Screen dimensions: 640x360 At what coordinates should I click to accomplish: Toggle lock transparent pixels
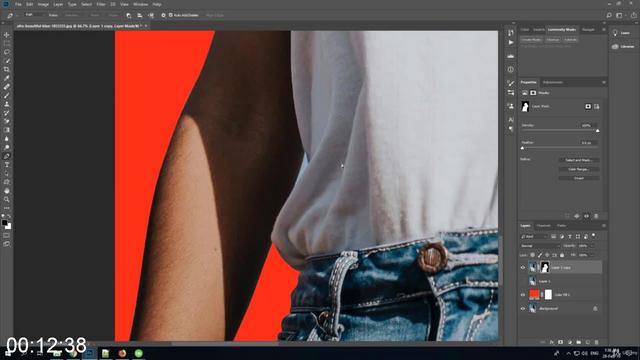[533, 255]
